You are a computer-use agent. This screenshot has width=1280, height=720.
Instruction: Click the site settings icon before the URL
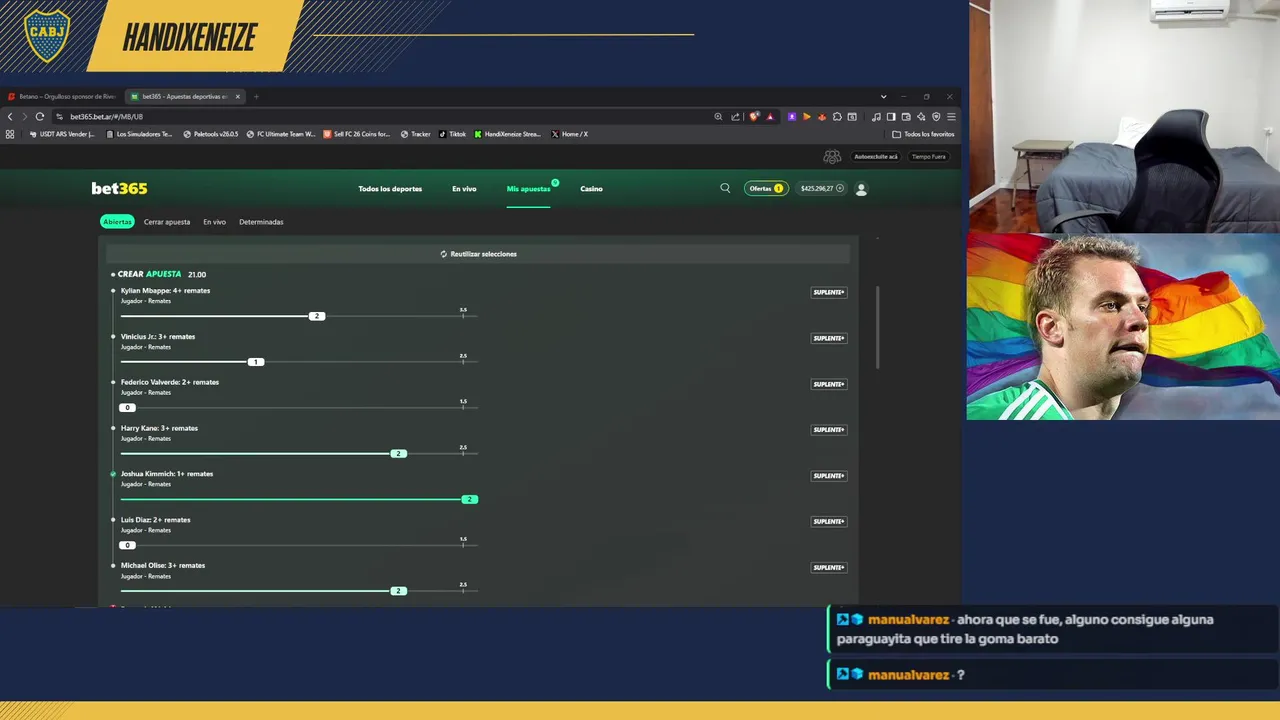click(x=60, y=116)
